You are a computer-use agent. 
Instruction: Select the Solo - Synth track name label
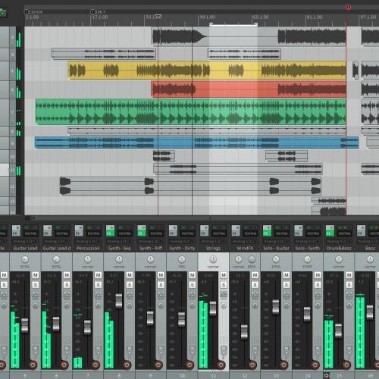point(308,248)
